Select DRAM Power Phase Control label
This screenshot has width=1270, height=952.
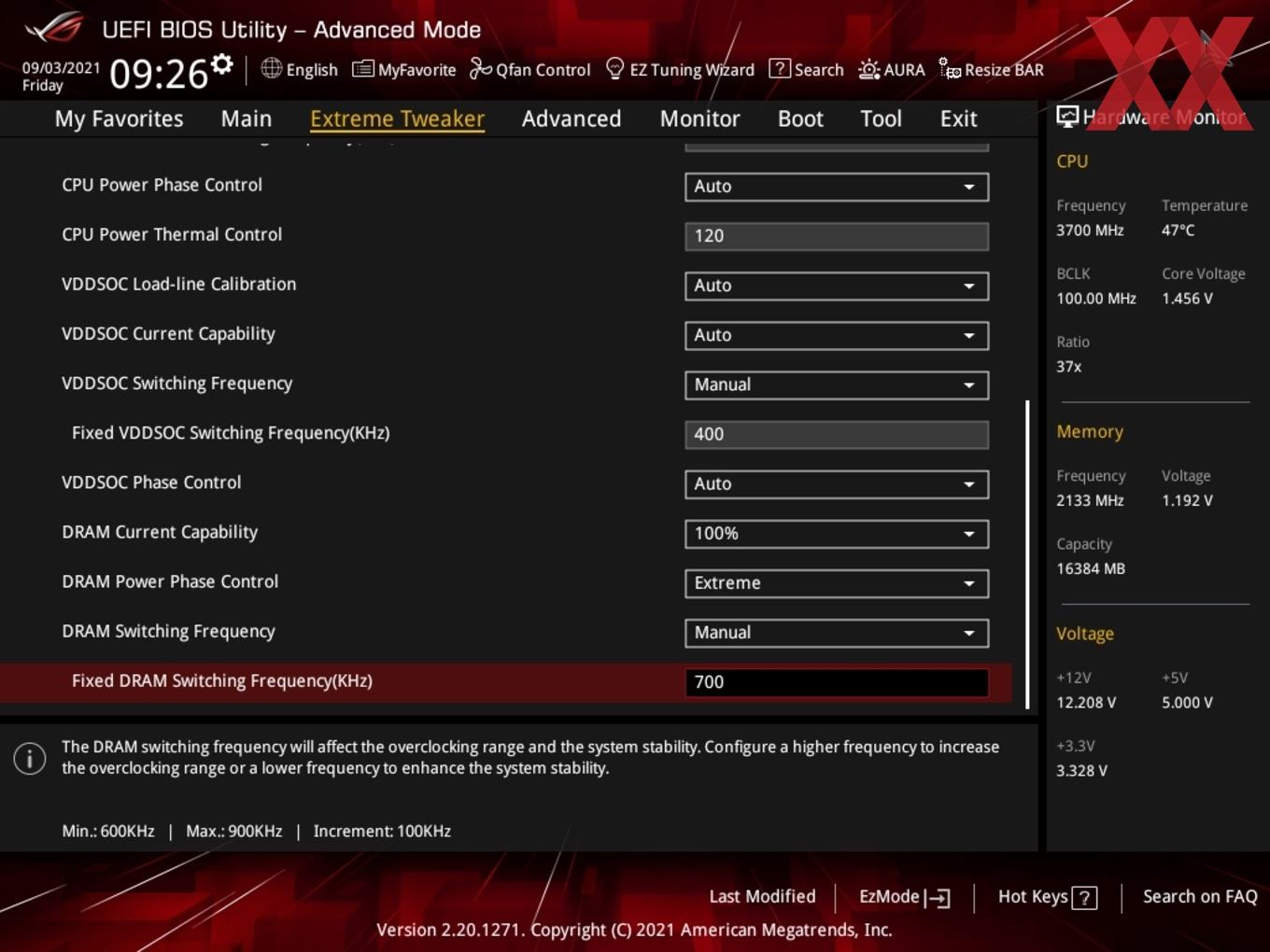tap(170, 581)
